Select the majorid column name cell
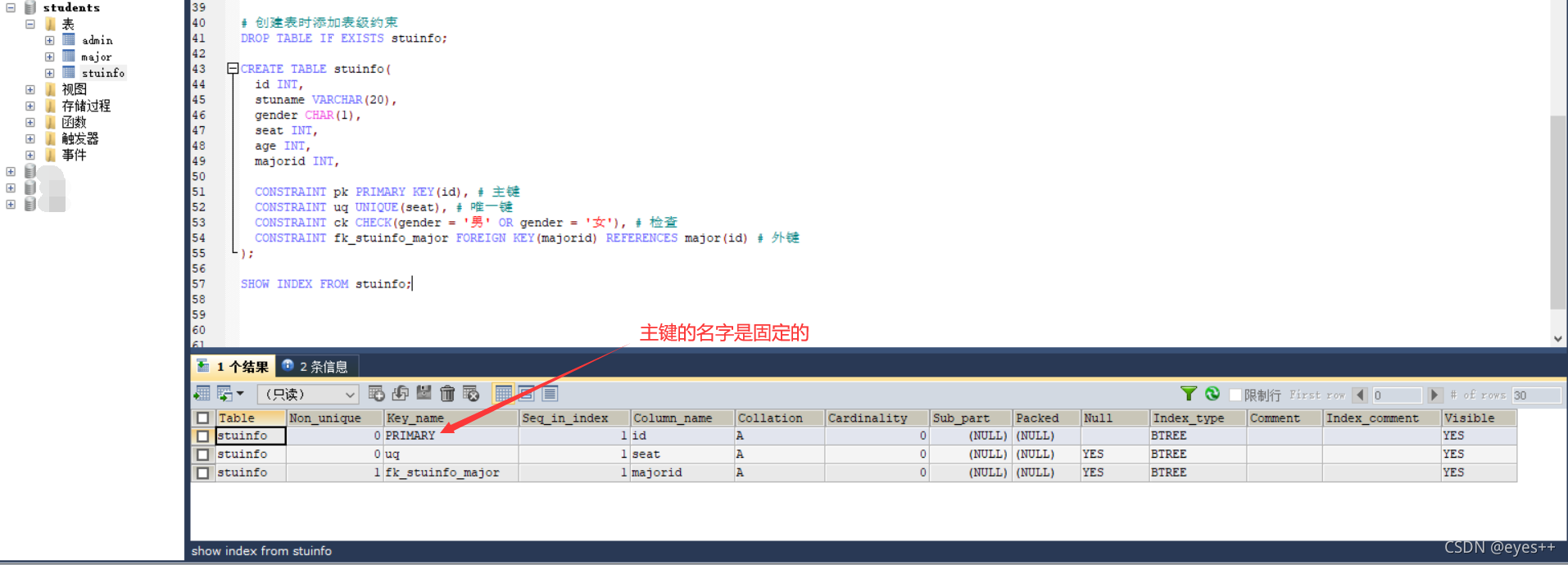The height and width of the screenshot is (565, 1568). tap(682, 472)
